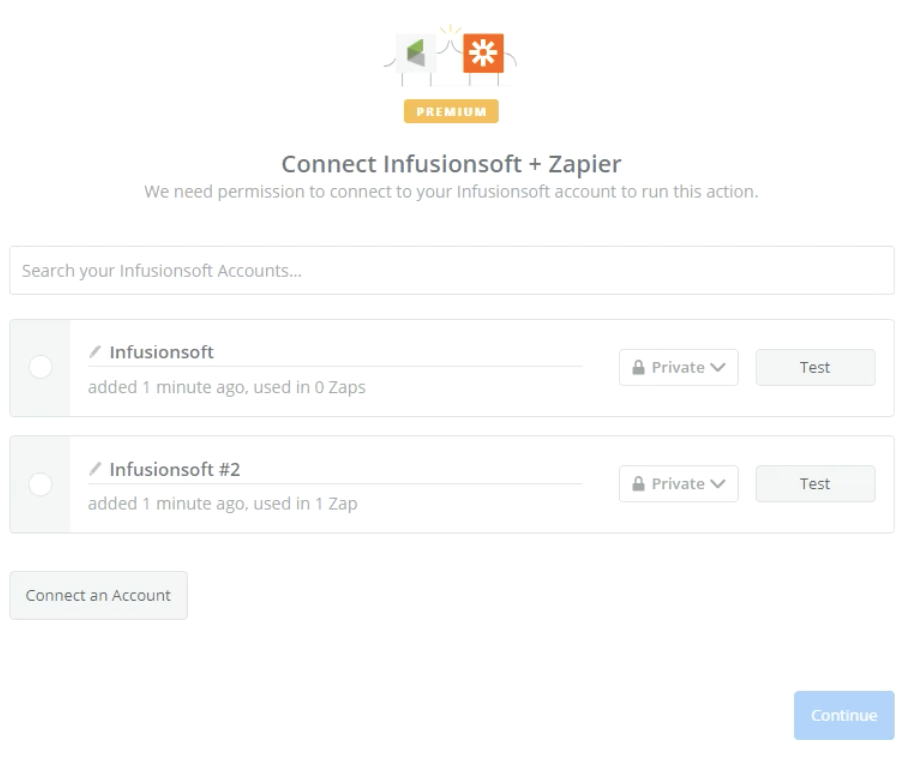Test the Infusionsoft account connection
The image size is (906, 766).
814,368
